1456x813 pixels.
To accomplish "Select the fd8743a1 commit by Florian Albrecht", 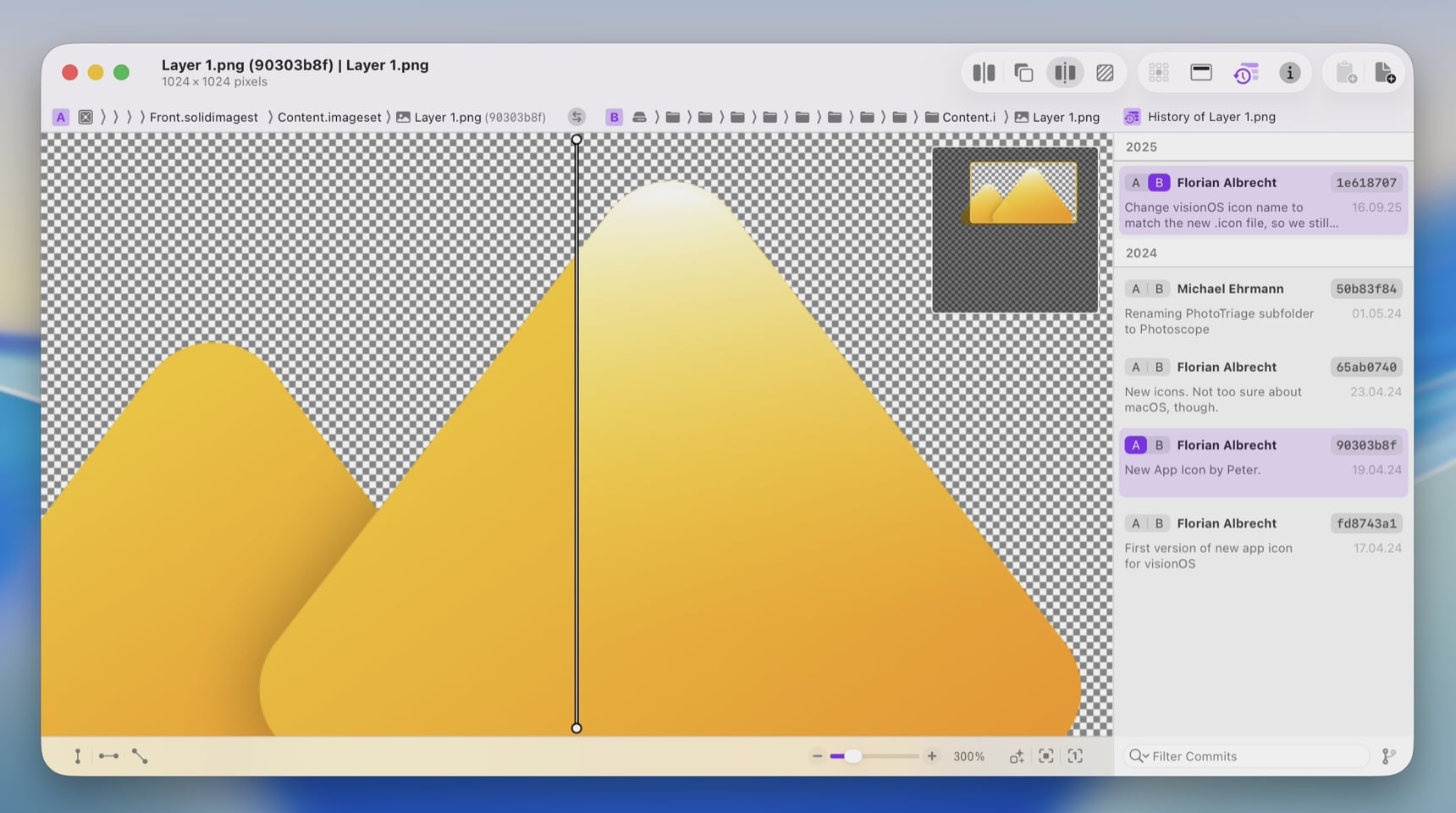I will point(1262,542).
